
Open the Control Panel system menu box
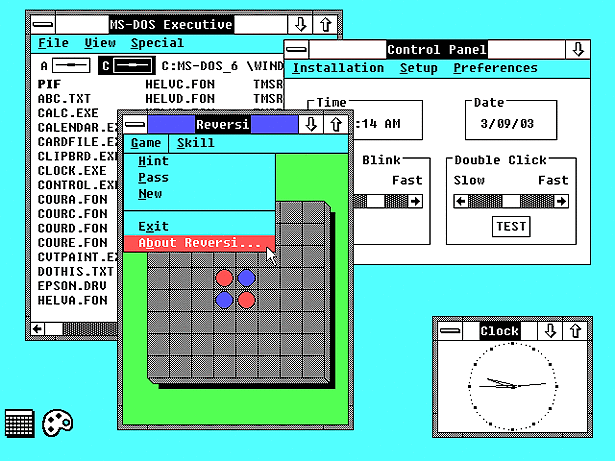click(297, 49)
